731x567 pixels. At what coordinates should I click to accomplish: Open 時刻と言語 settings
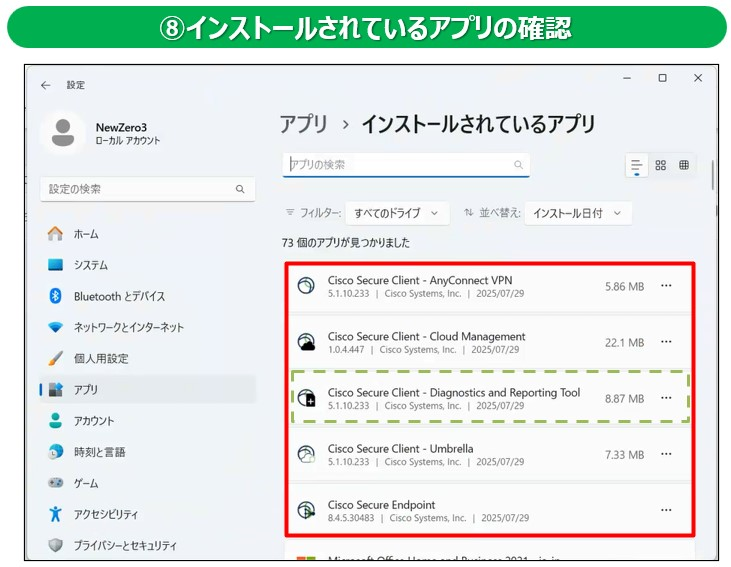pyautogui.click(x=148, y=452)
